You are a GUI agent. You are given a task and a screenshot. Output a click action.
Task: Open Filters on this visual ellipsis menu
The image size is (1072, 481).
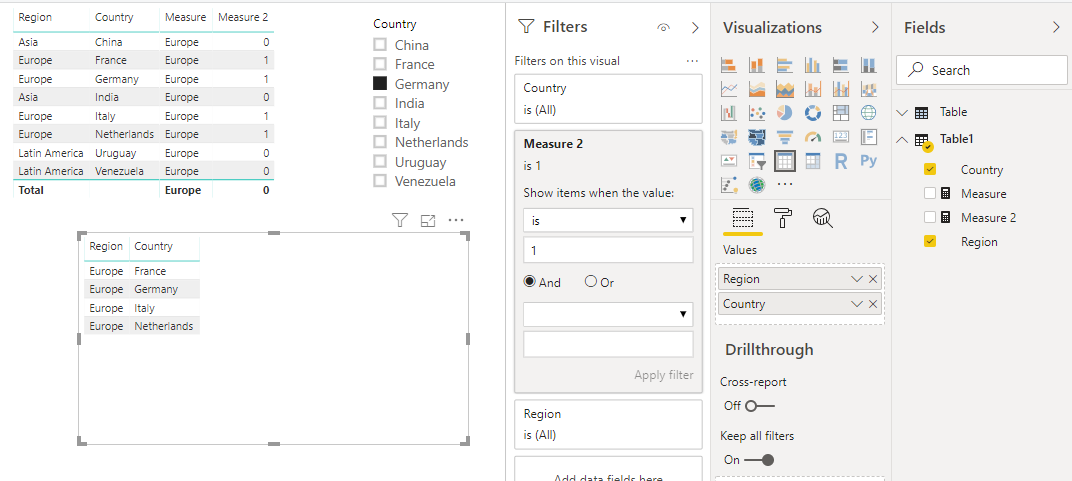[693, 61]
